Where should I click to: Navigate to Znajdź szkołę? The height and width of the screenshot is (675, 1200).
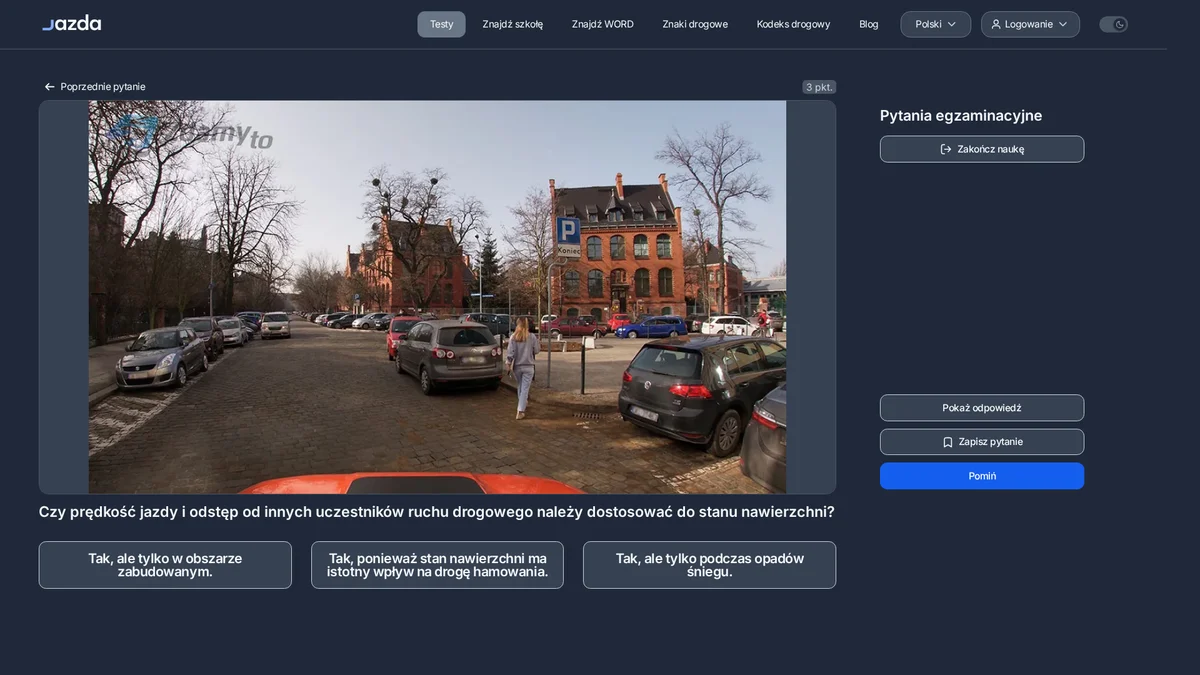(x=513, y=24)
